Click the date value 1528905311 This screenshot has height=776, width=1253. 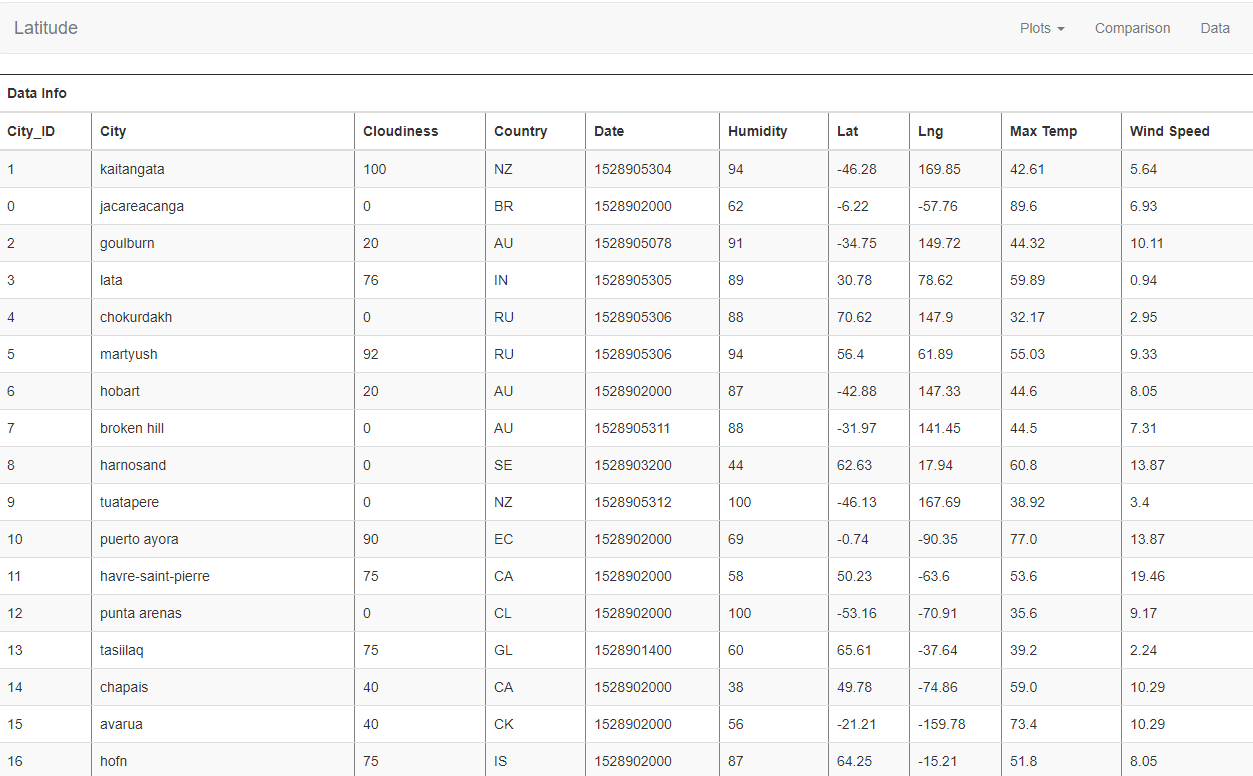coord(632,428)
